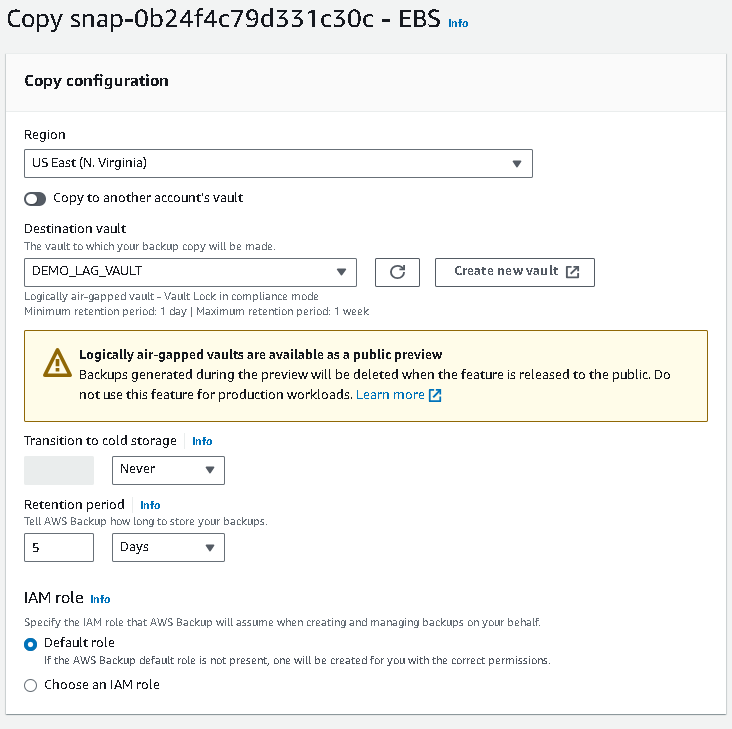The width and height of the screenshot is (732, 729).
Task: Open the cold storage Never dropdown
Action: click(x=168, y=469)
